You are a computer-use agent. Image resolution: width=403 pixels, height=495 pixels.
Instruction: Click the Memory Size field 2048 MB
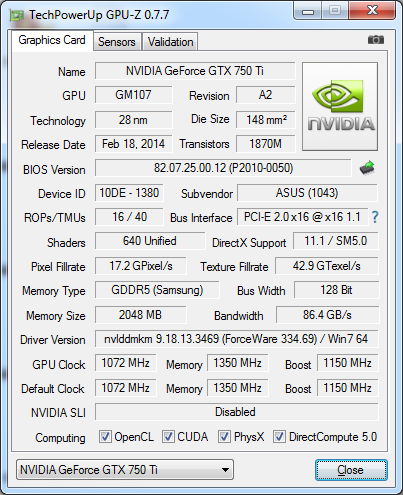pos(140,315)
